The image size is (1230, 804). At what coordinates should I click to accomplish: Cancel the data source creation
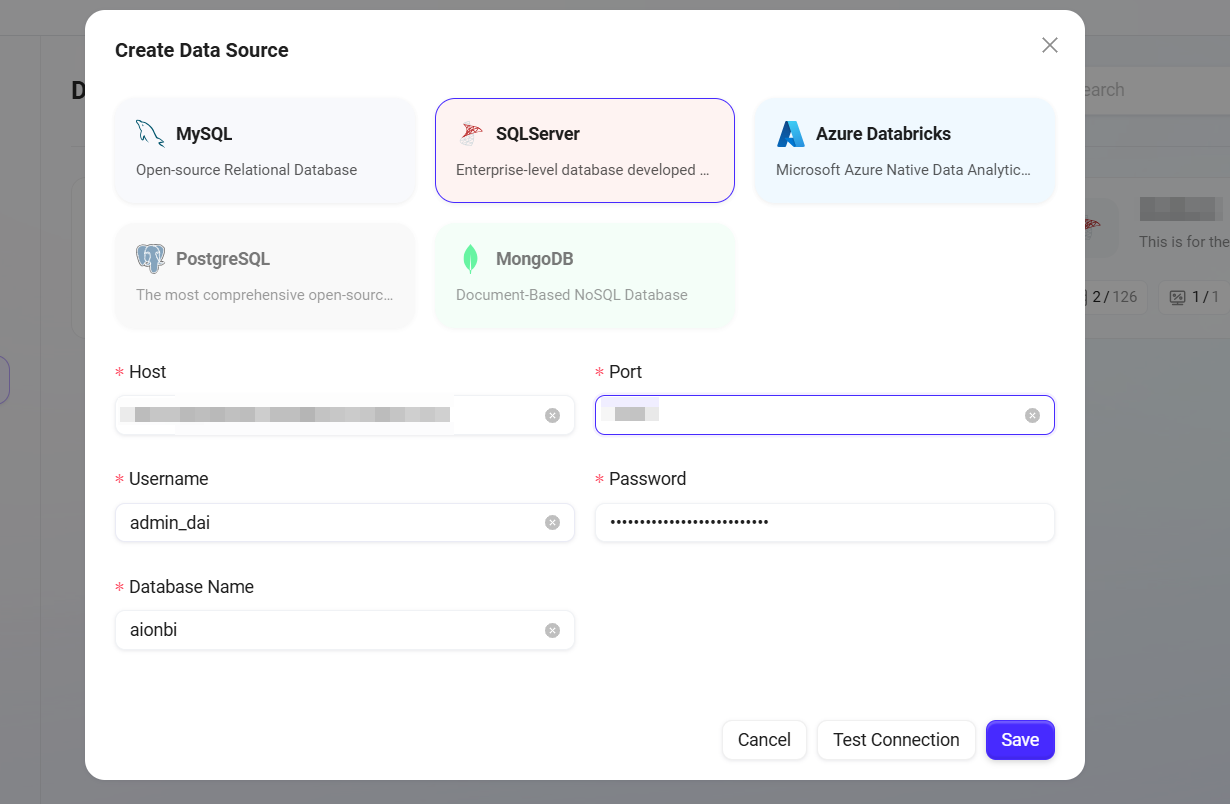click(764, 740)
